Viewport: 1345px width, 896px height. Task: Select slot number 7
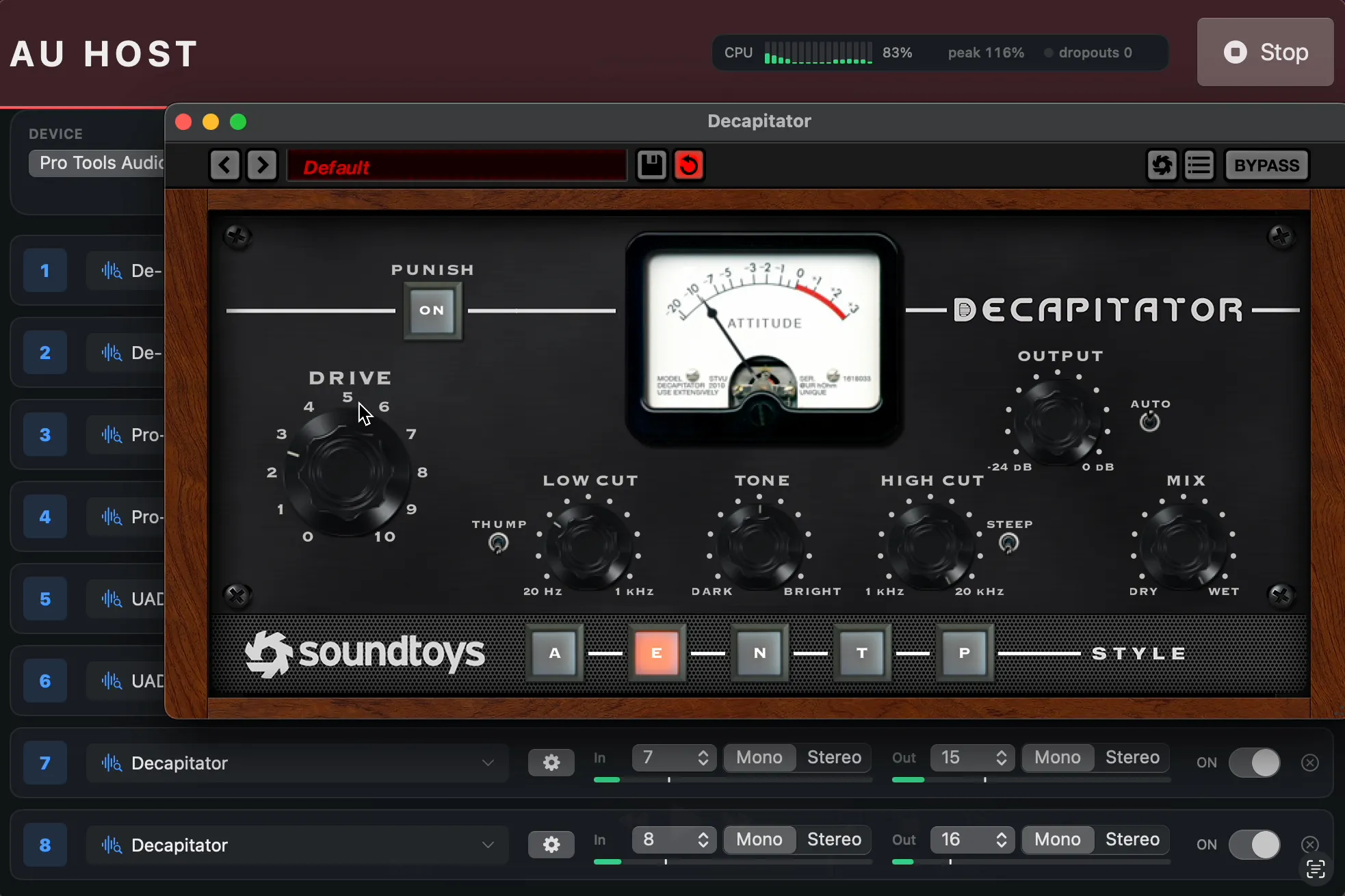tap(45, 763)
